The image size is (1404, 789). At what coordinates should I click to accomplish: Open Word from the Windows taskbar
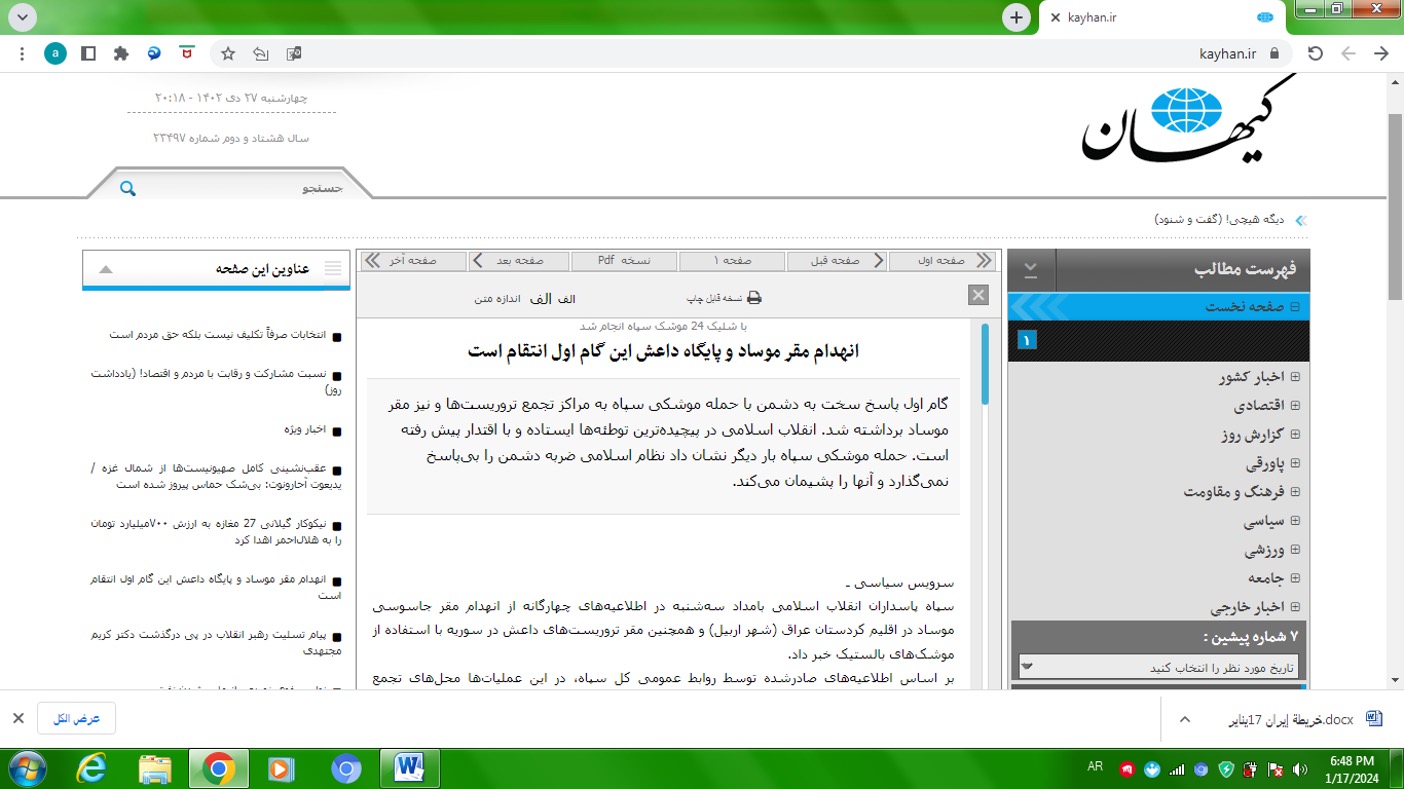click(x=409, y=768)
